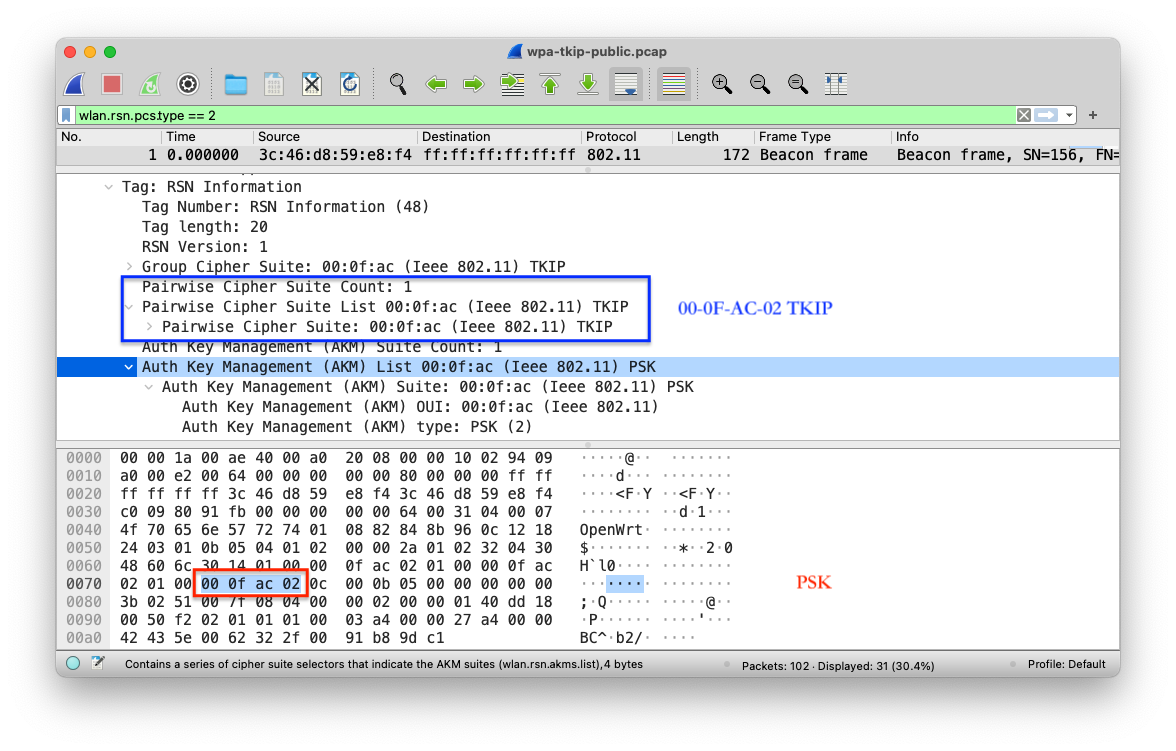The image size is (1176, 751).
Task: Toggle packet colorization rules
Action: coord(674,84)
